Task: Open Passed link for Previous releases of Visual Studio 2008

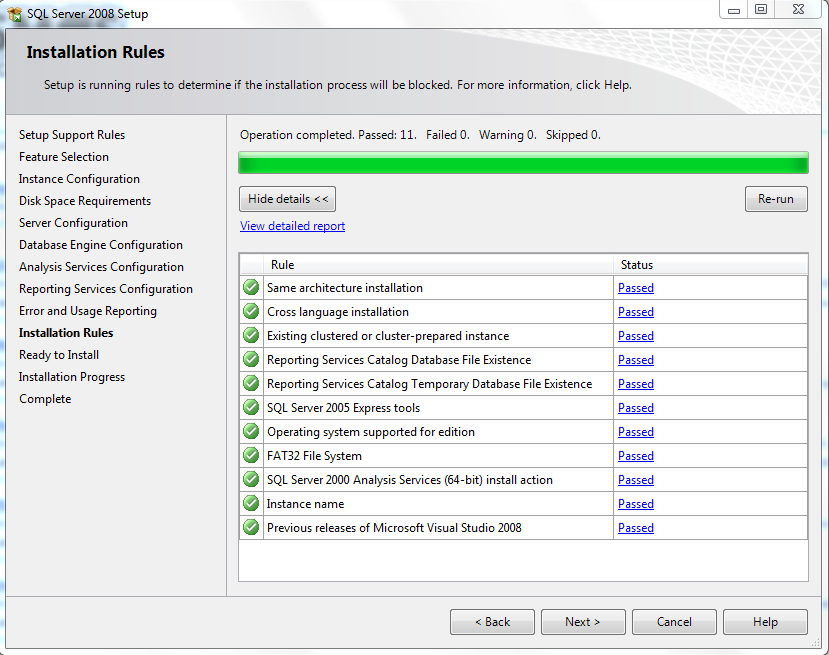Action: (x=636, y=528)
